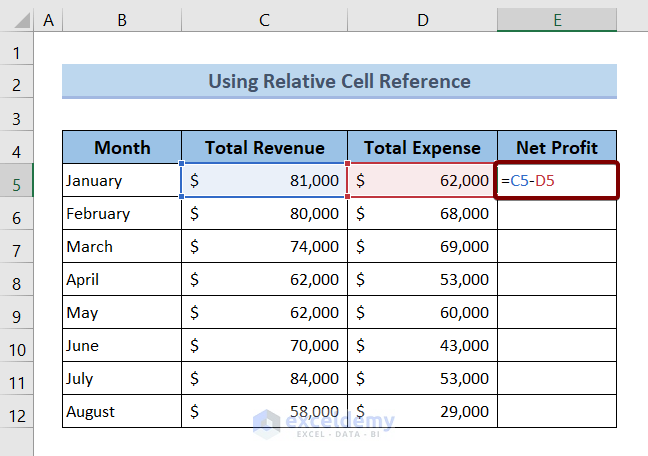Select the Net Profit header cell
Image resolution: width=648 pixels, height=456 pixels.
(x=556, y=148)
